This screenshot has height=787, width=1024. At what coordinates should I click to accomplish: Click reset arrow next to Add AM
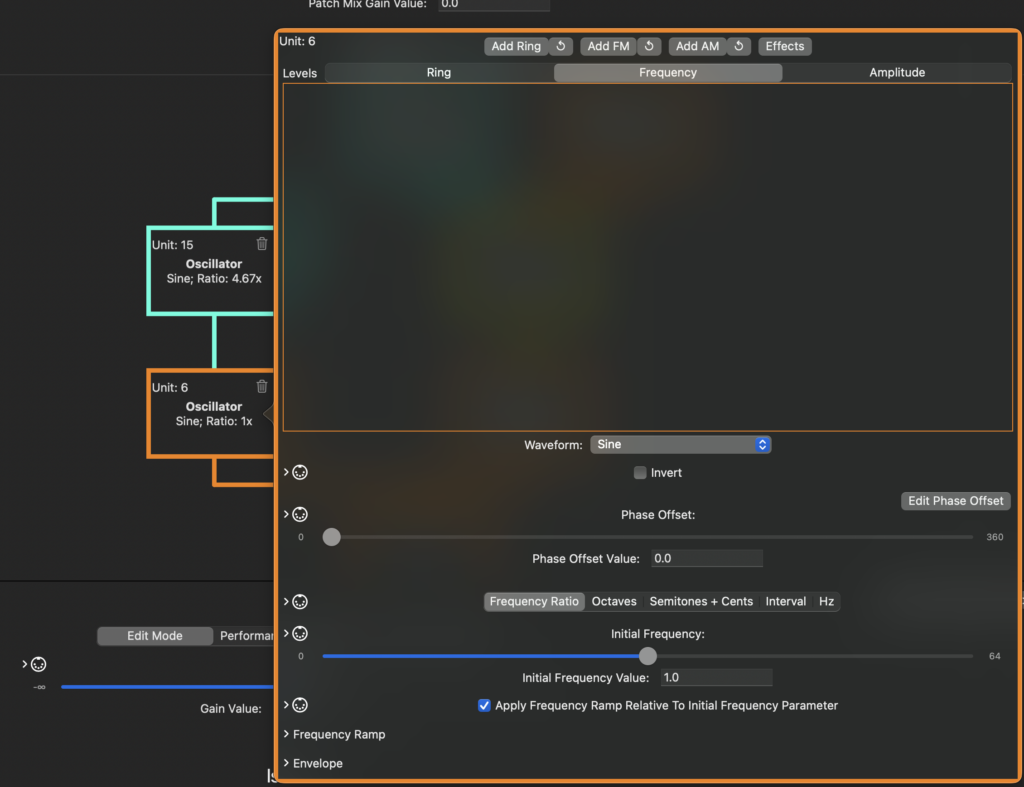[739, 46]
